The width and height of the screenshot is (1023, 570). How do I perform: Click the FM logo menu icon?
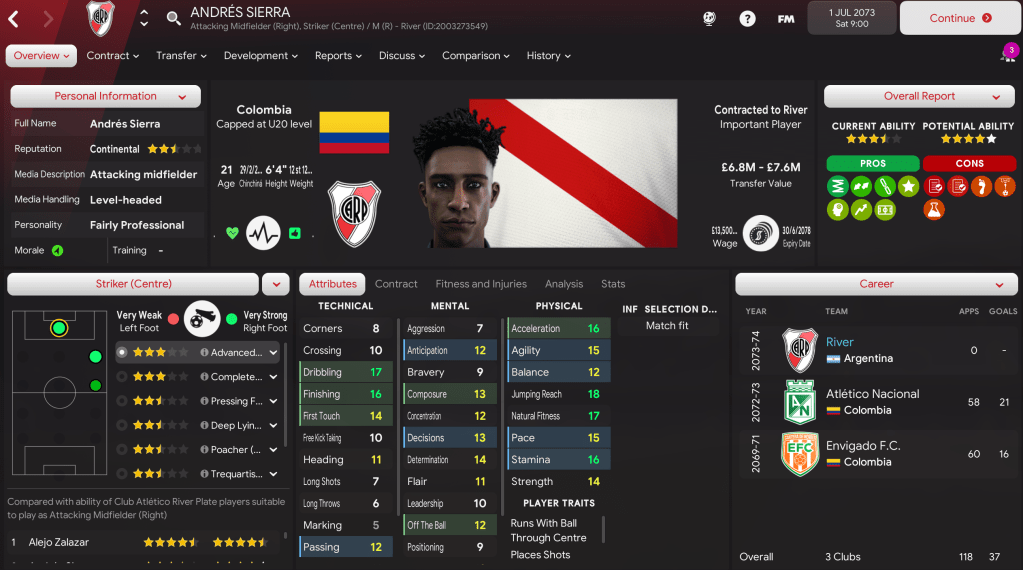[x=786, y=19]
